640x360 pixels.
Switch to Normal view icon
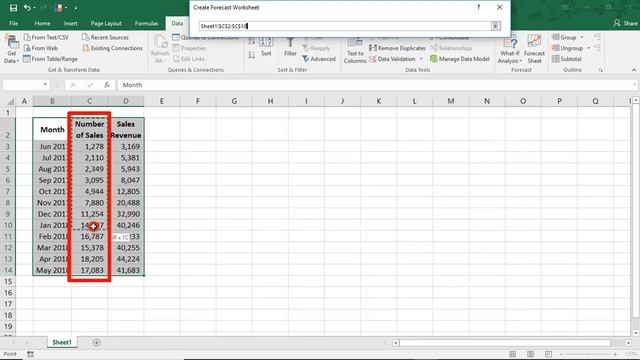click(x=513, y=354)
